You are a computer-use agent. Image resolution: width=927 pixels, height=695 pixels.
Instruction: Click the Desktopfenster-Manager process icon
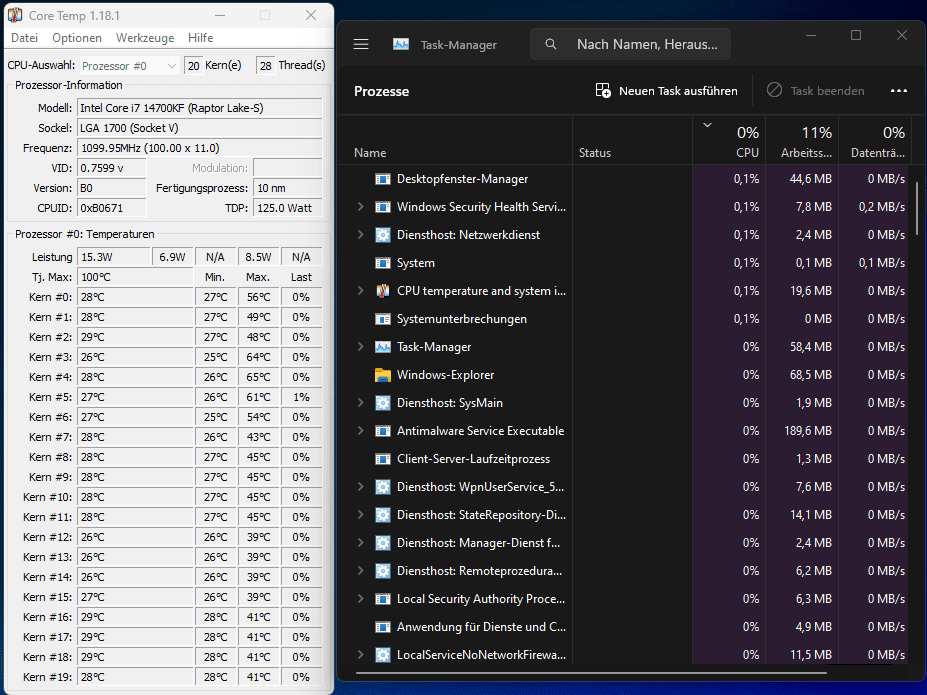point(383,179)
